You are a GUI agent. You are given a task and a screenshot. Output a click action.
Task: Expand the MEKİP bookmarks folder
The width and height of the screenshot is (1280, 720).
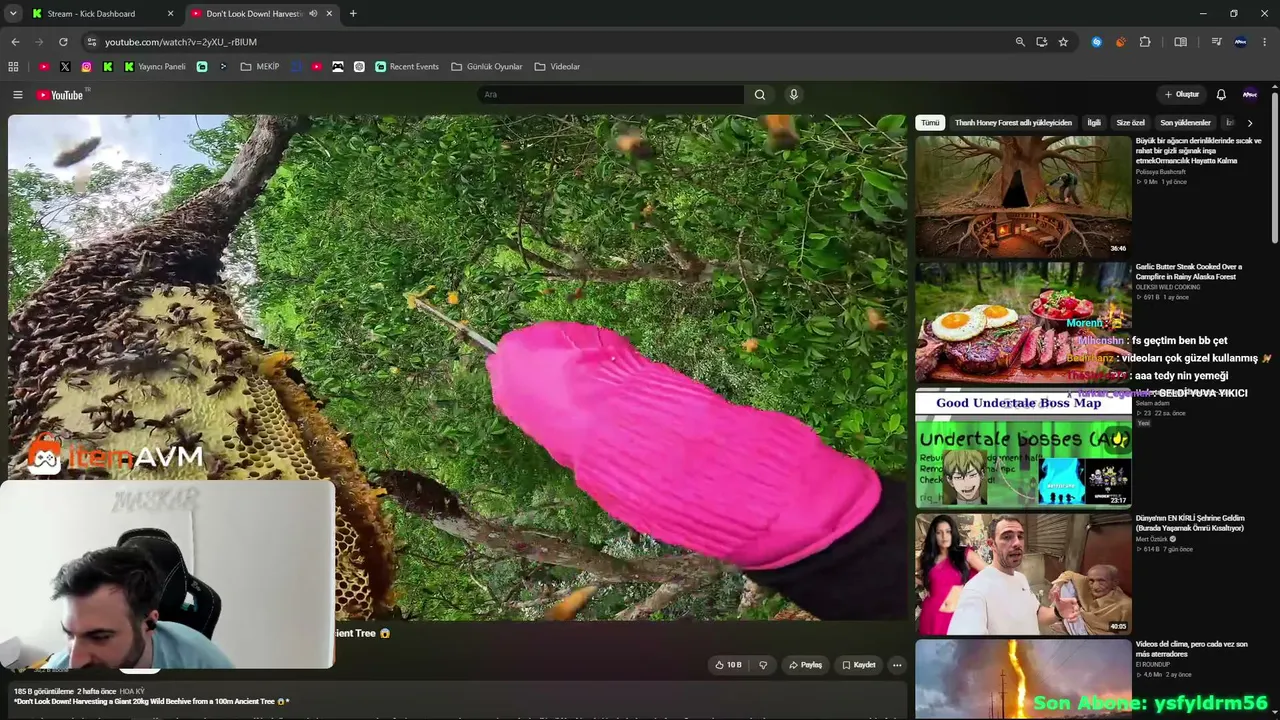tap(260, 67)
